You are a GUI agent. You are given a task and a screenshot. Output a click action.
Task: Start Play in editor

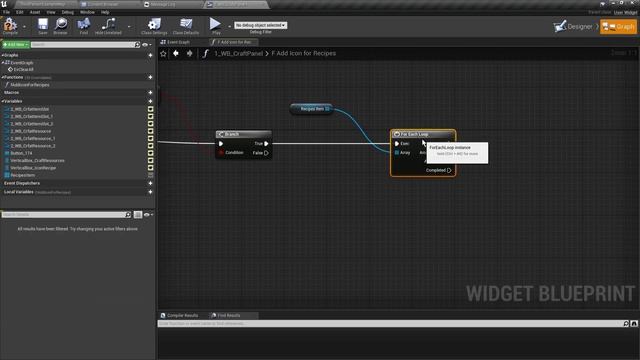pos(215,26)
